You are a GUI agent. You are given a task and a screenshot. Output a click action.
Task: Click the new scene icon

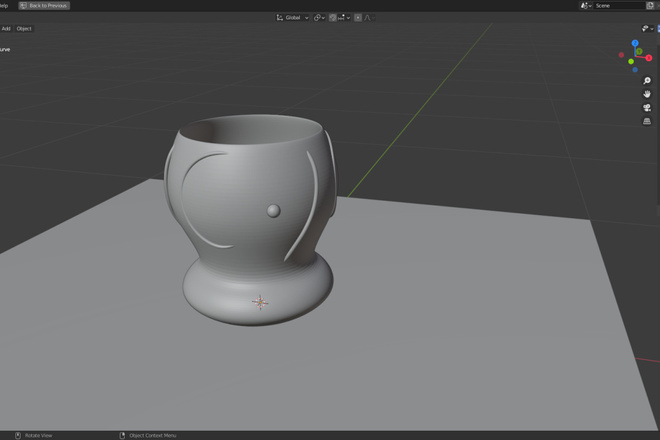tap(650, 5)
